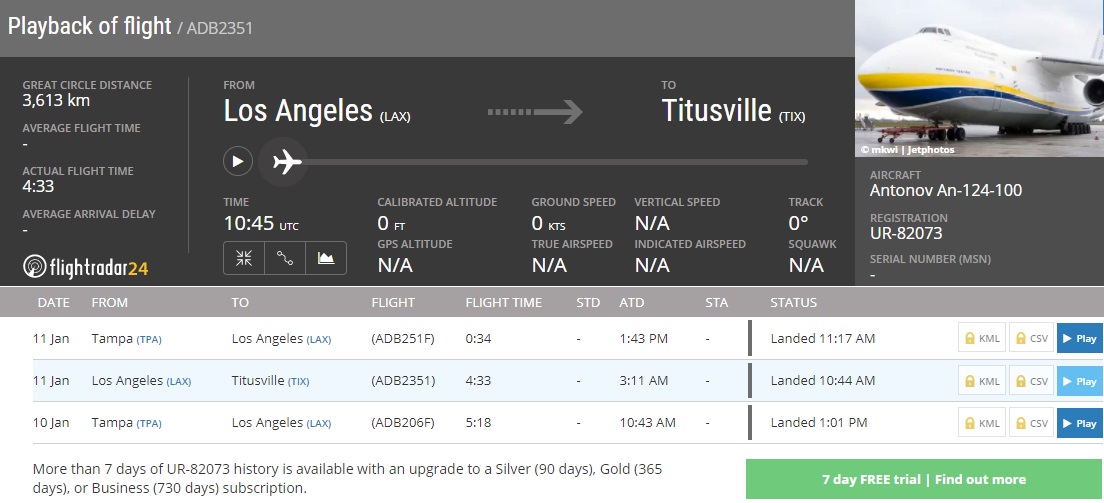This screenshot has height=503, width=1104.
Task: Click the 7 day FREE trial button
Action: click(923, 479)
